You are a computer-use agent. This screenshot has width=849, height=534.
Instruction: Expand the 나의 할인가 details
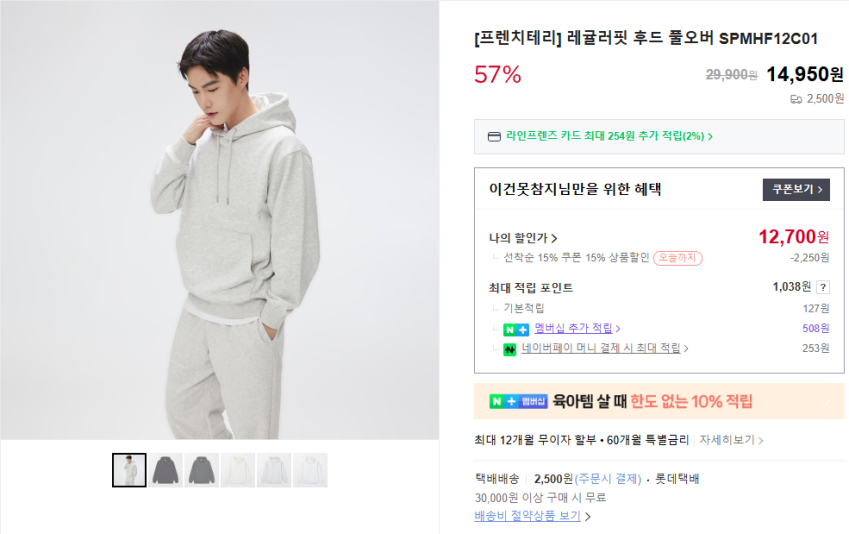coord(523,238)
